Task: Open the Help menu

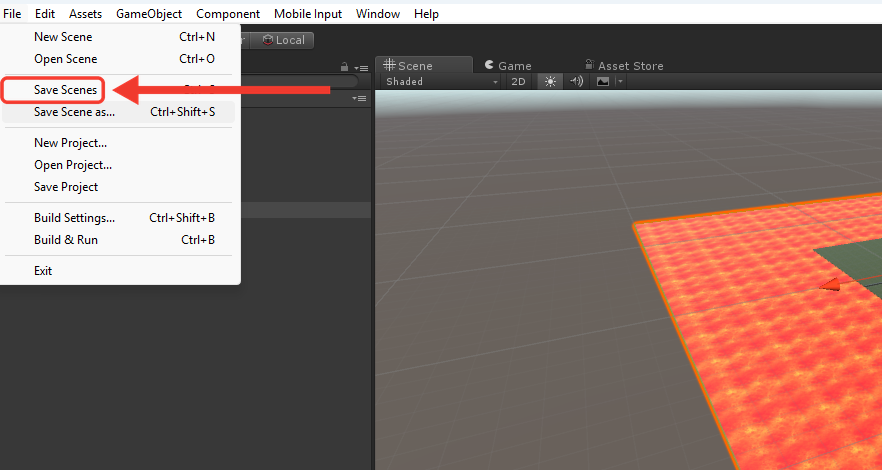Action: click(x=426, y=13)
